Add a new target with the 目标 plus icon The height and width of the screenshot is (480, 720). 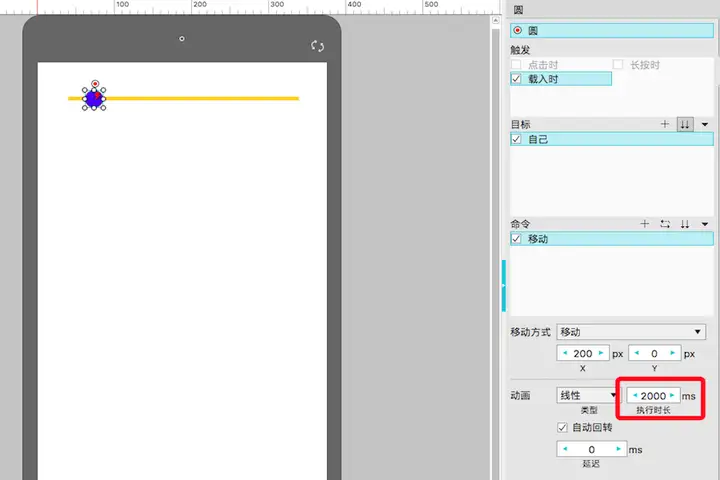(664, 124)
